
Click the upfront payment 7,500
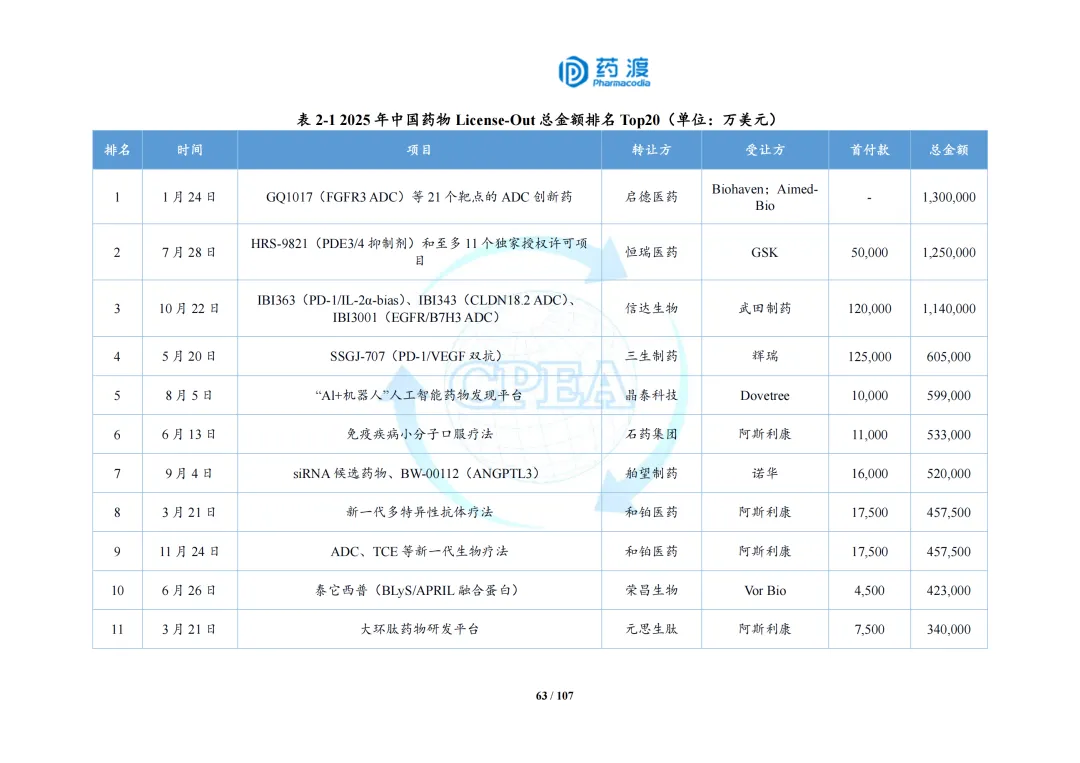pos(869,629)
